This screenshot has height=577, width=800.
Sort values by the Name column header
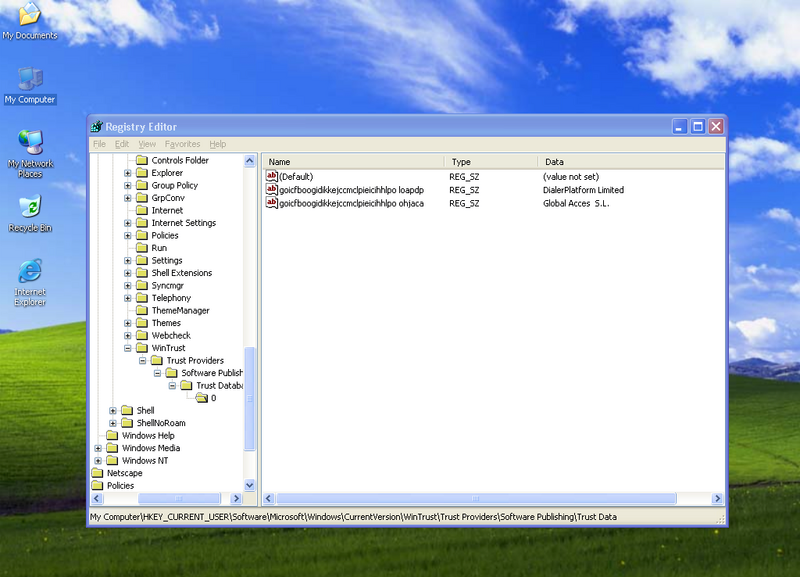click(354, 162)
